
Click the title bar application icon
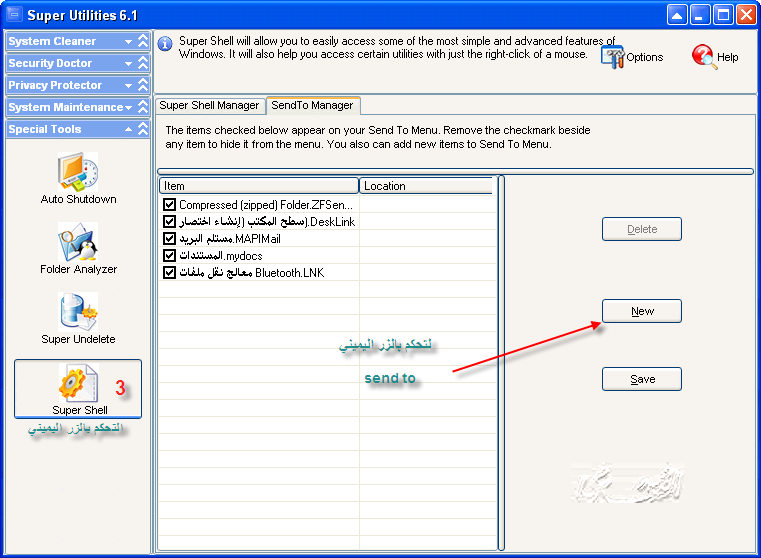pyautogui.click(x=14, y=15)
